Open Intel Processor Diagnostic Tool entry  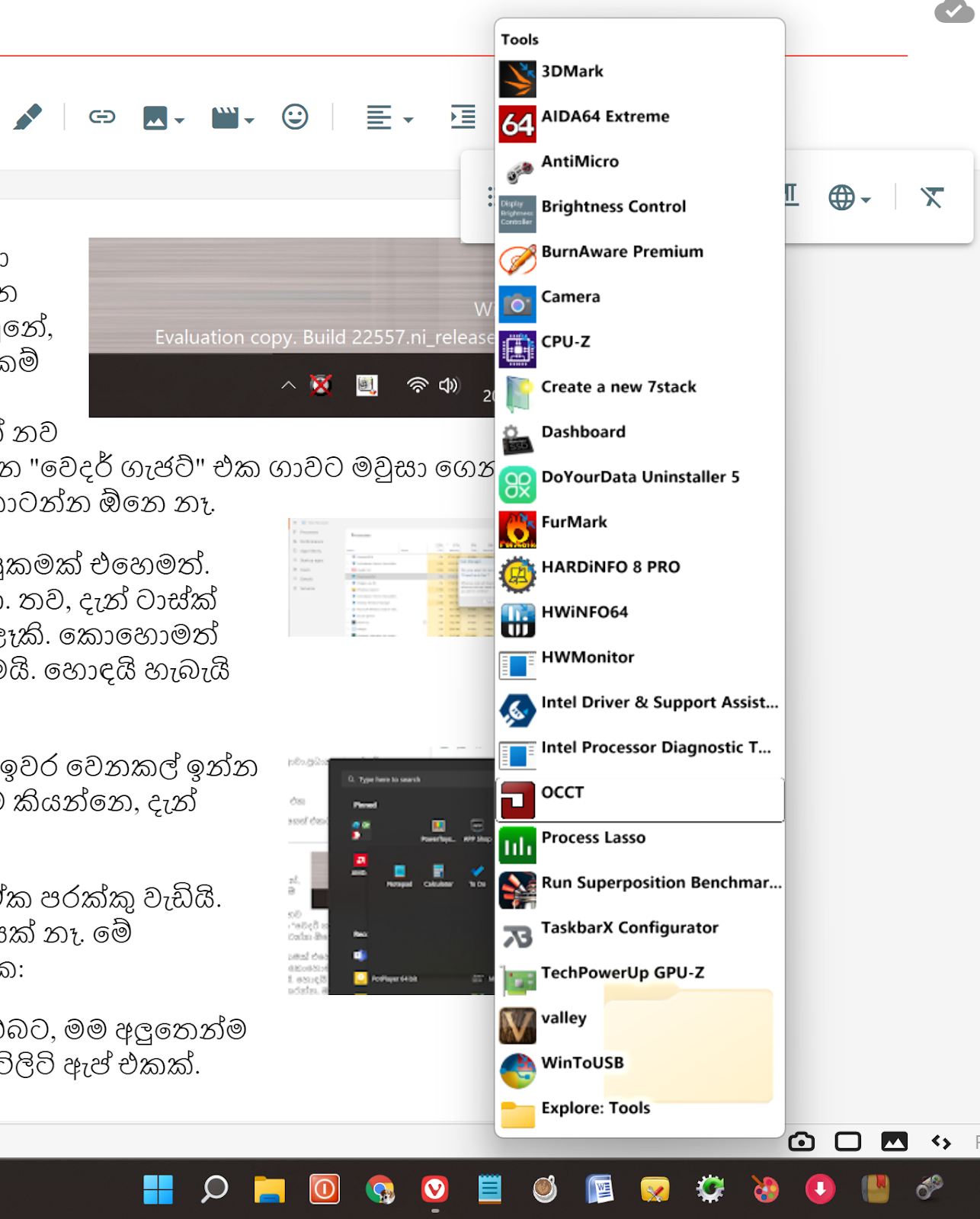click(639, 754)
